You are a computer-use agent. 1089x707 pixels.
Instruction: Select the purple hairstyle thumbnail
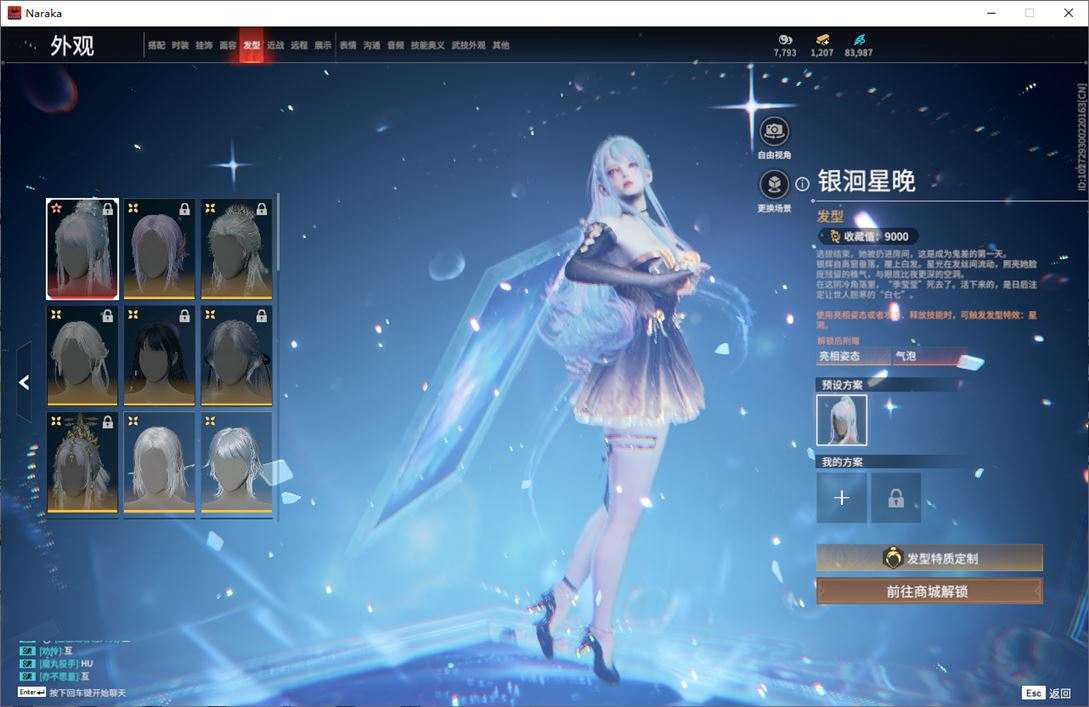[x=159, y=249]
